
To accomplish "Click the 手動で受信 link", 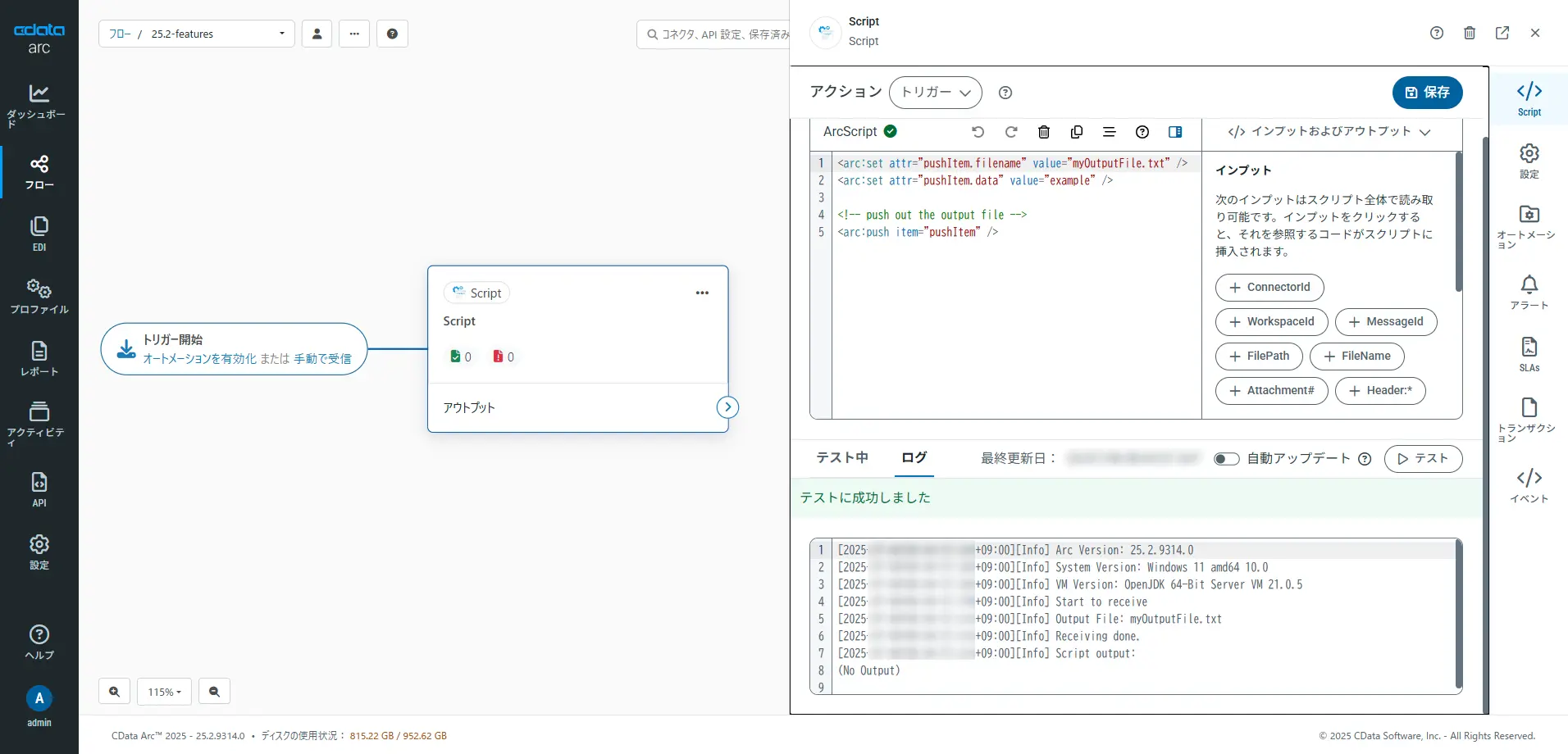I will pos(322,359).
